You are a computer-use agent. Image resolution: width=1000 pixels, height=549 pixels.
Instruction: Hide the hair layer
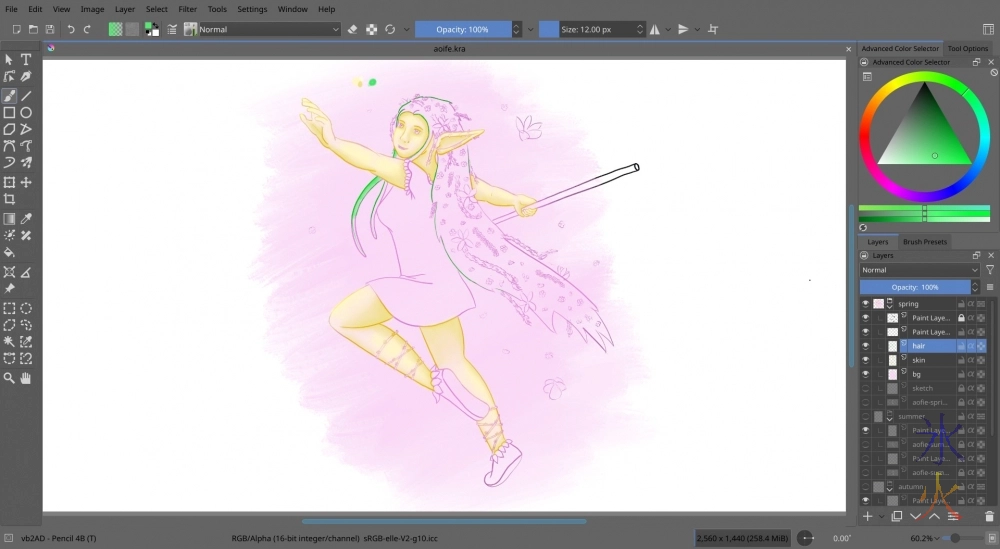pos(866,346)
